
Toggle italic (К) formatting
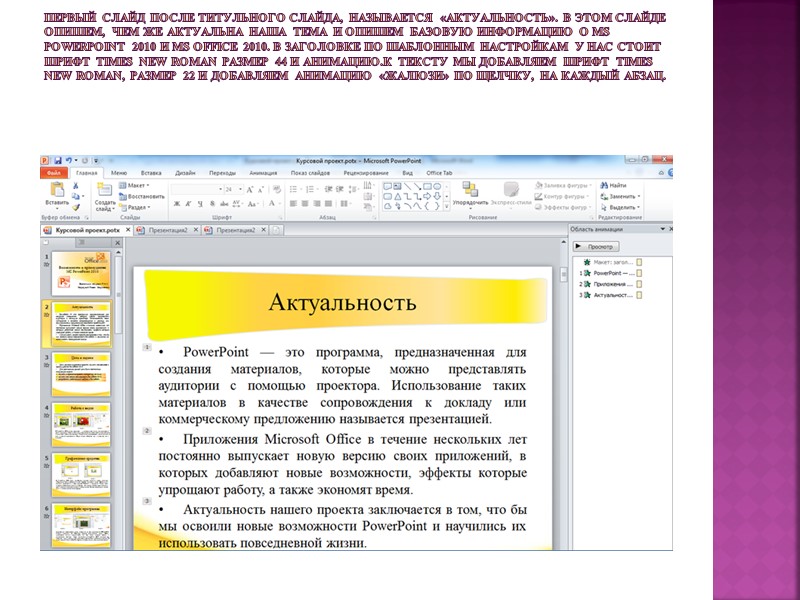coord(188,204)
